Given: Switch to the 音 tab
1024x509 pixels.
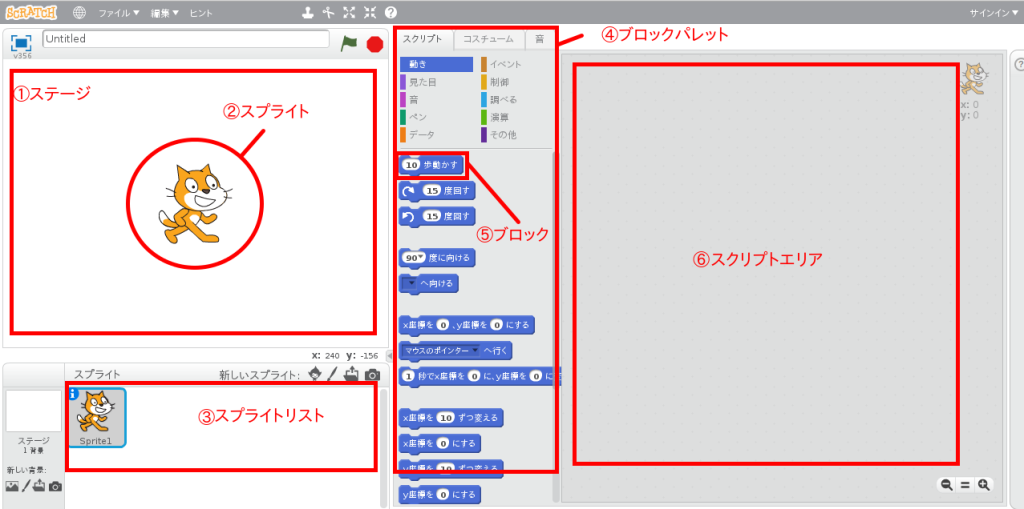Looking at the screenshot, I should point(539,39).
